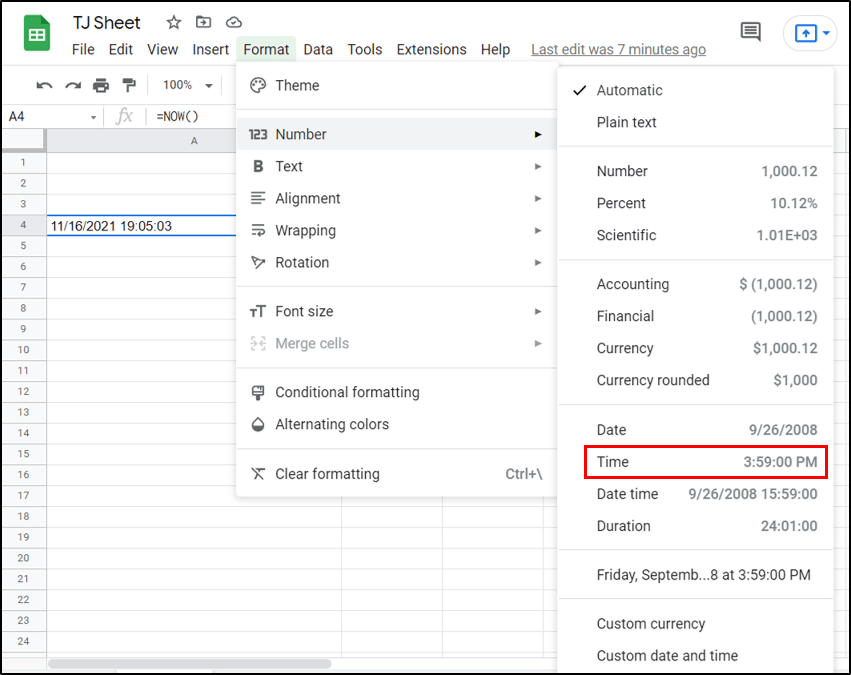Click the share upload button icon

[x=805, y=33]
